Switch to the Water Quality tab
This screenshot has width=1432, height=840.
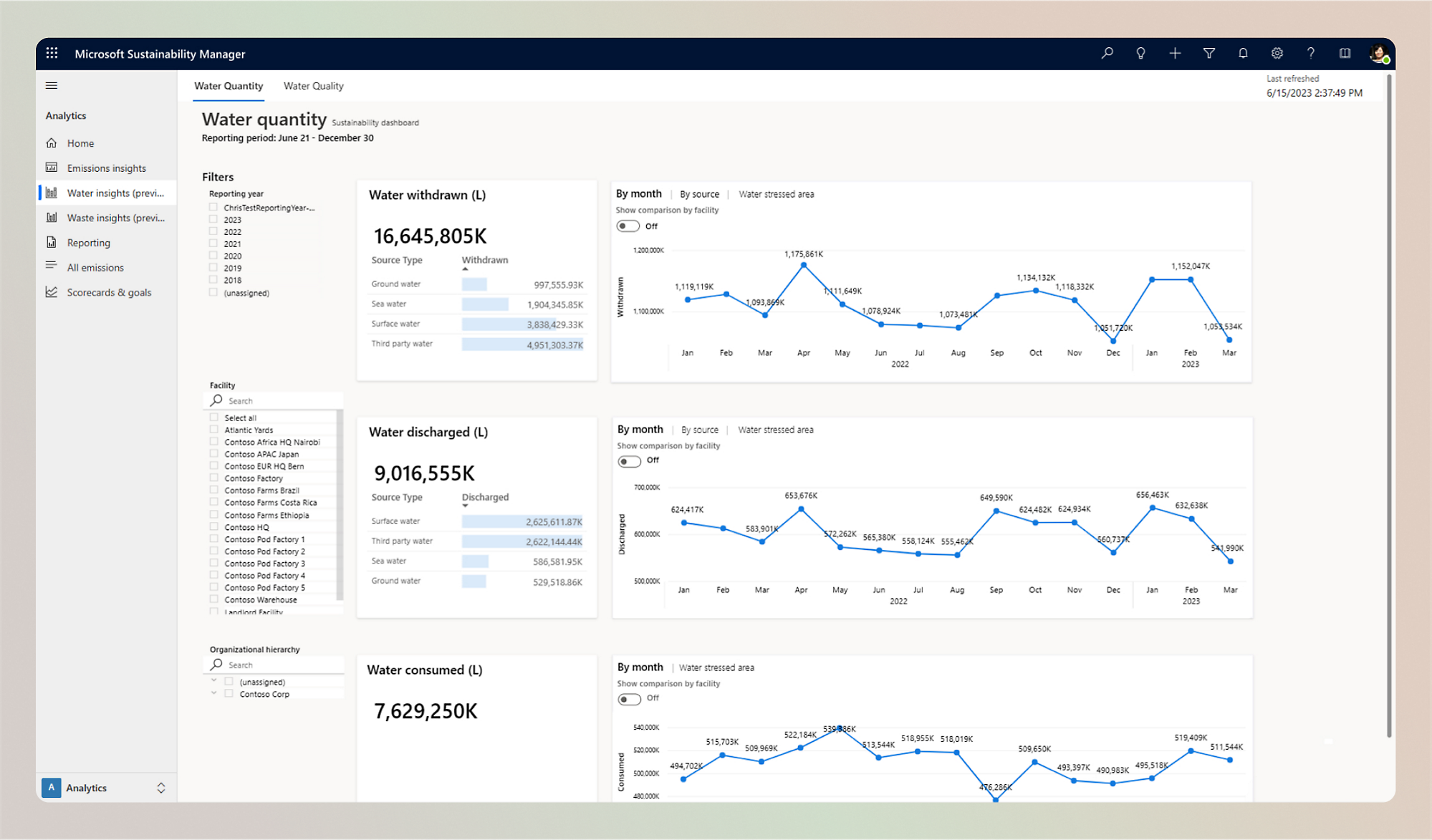313,86
